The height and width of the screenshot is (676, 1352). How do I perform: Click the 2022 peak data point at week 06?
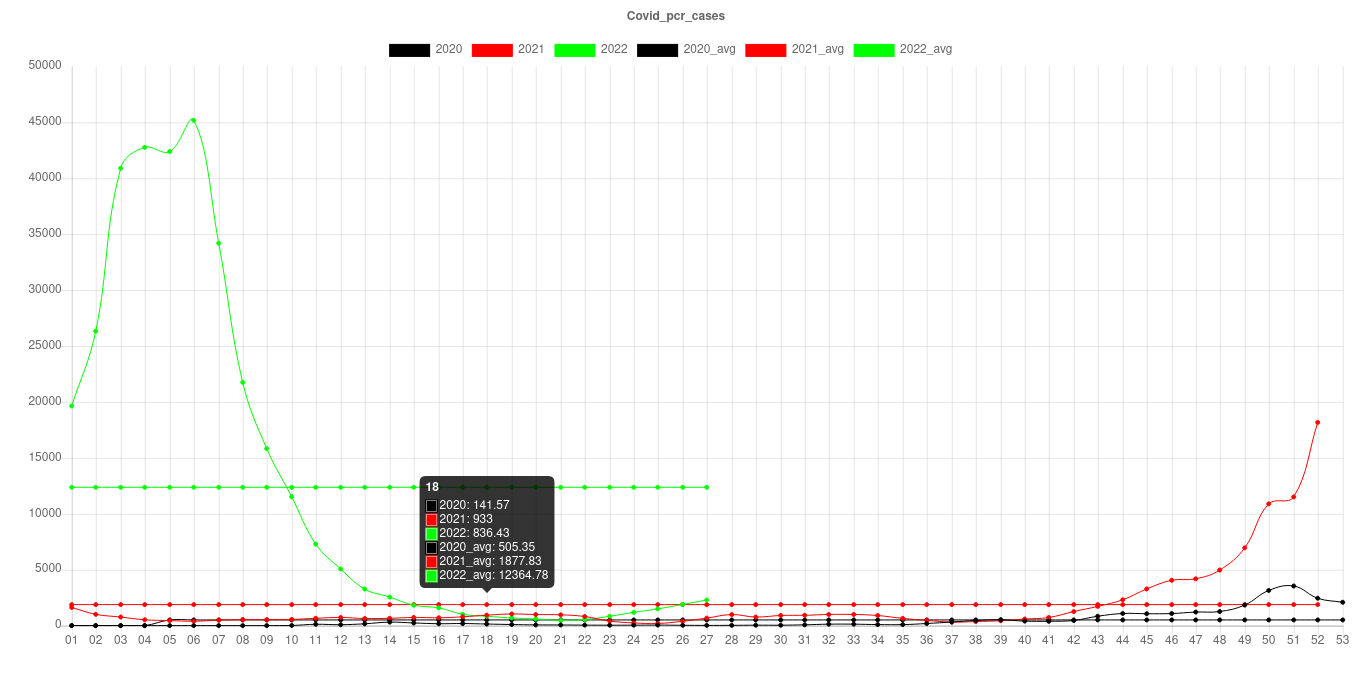pyautogui.click(x=193, y=120)
